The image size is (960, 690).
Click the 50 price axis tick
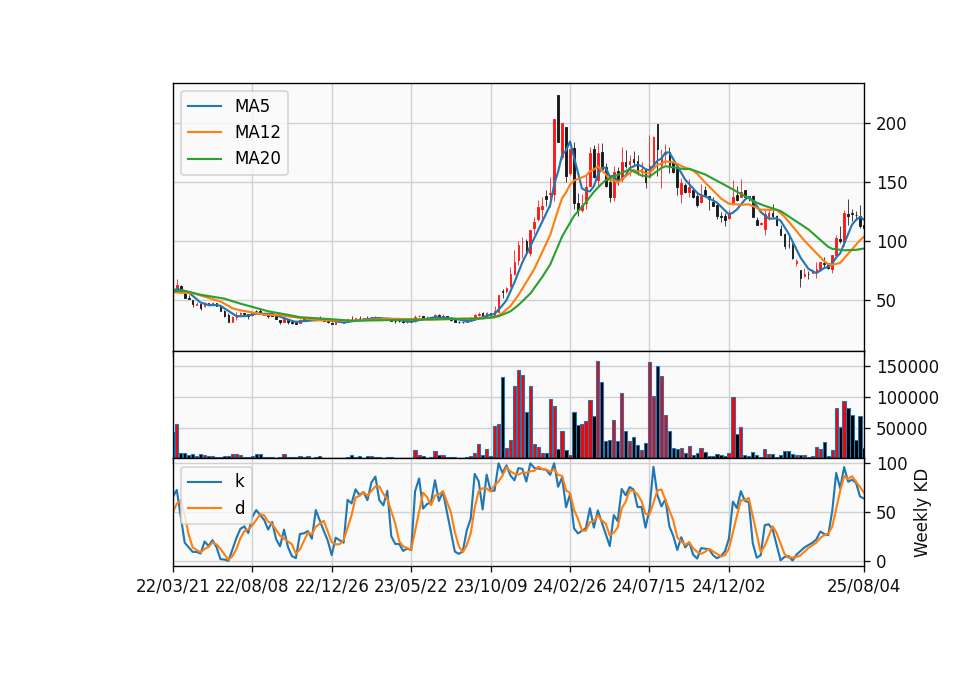point(887,301)
